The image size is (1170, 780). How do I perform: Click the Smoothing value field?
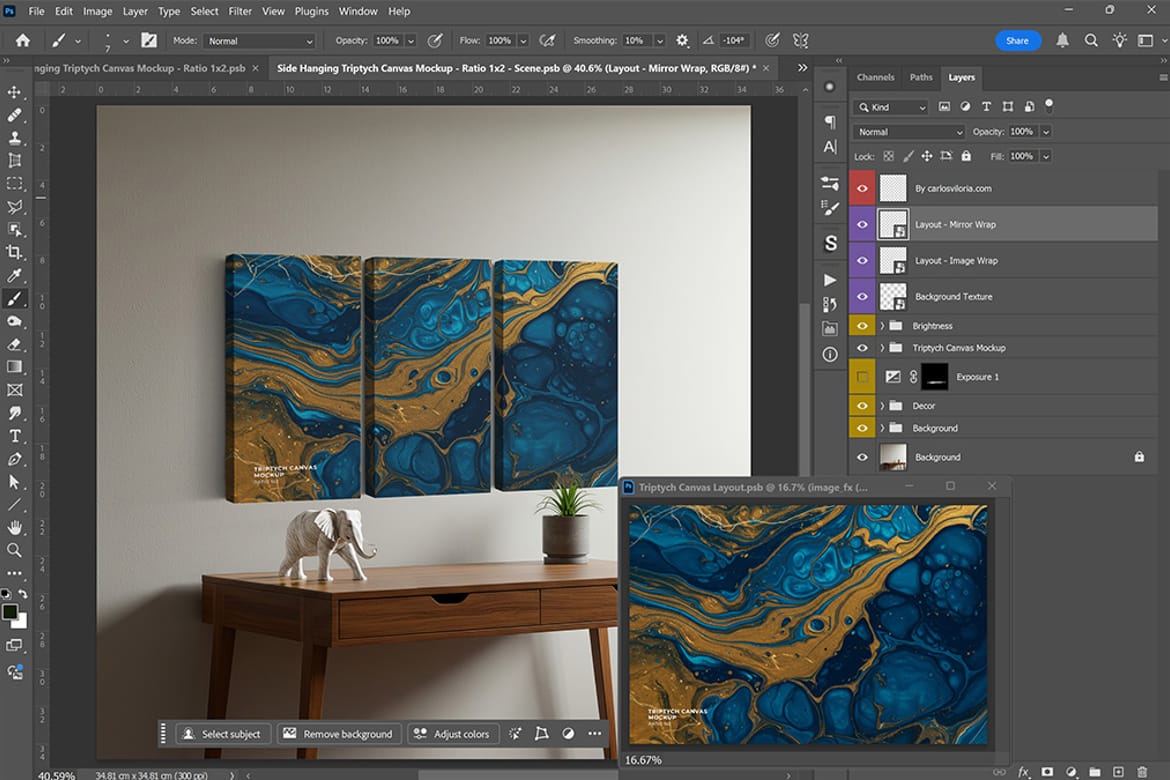pos(636,41)
